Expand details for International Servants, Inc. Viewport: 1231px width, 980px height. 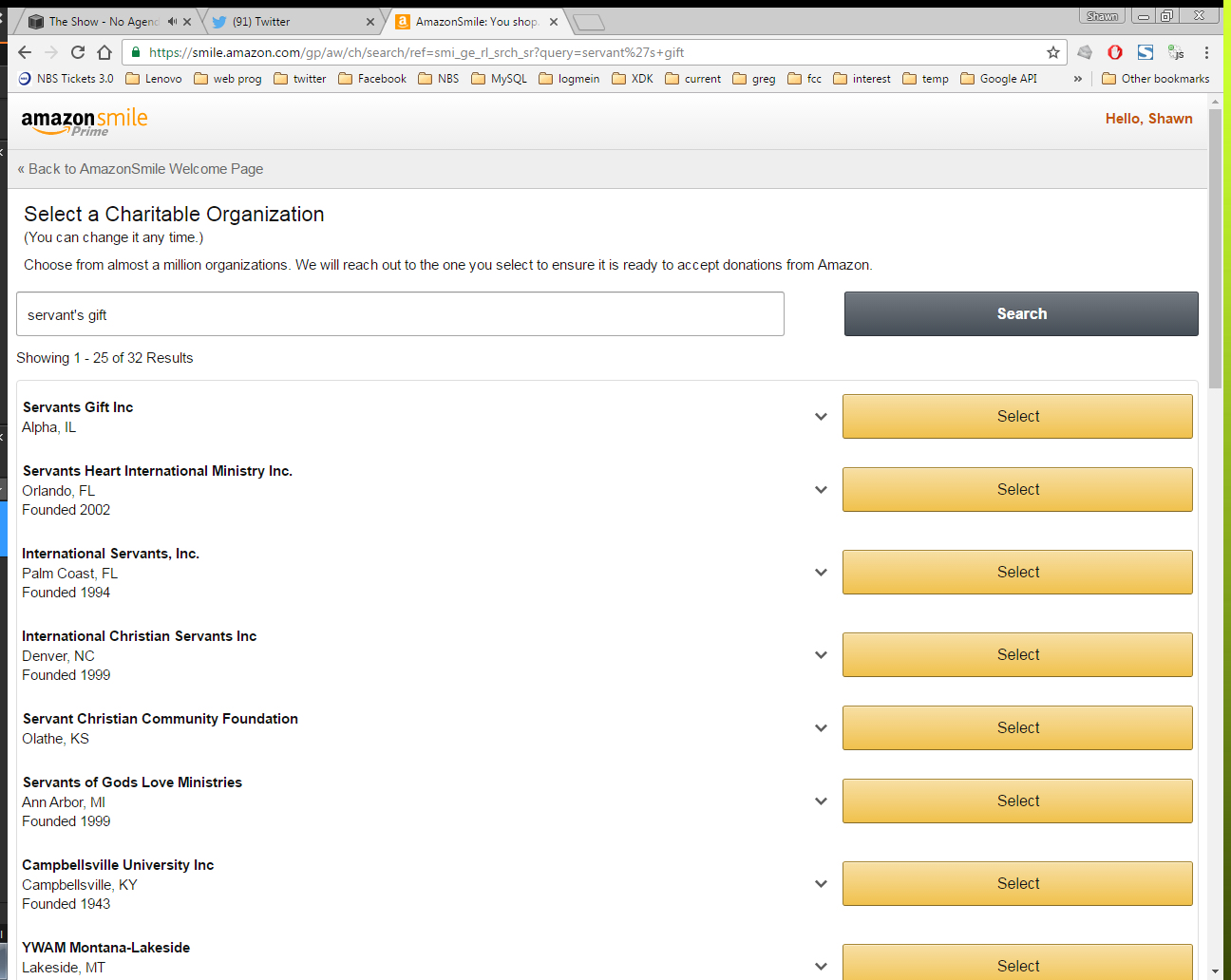click(x=821, y=573)
